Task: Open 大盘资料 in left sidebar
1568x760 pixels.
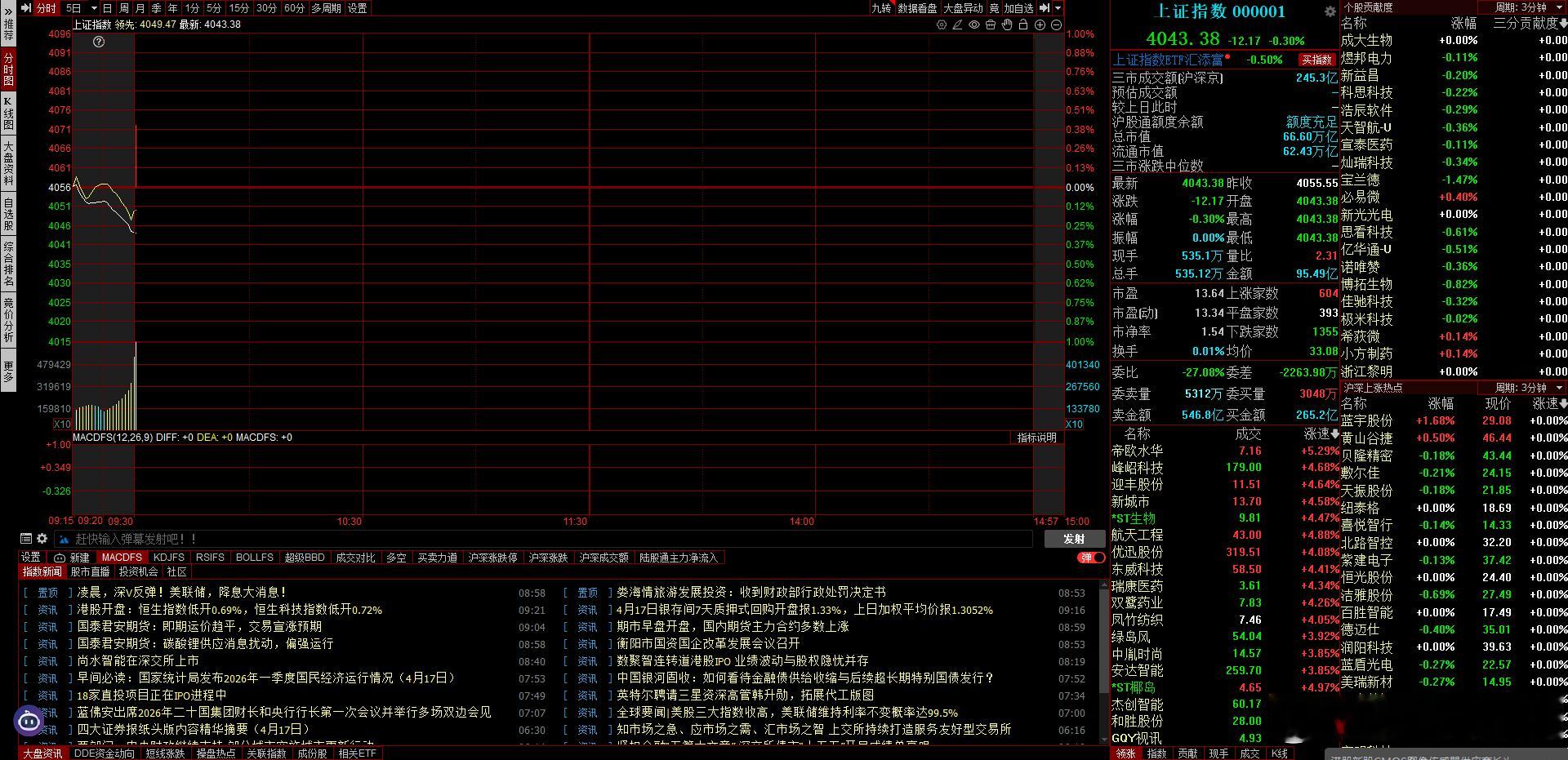Action: click(x=9, y=163)
